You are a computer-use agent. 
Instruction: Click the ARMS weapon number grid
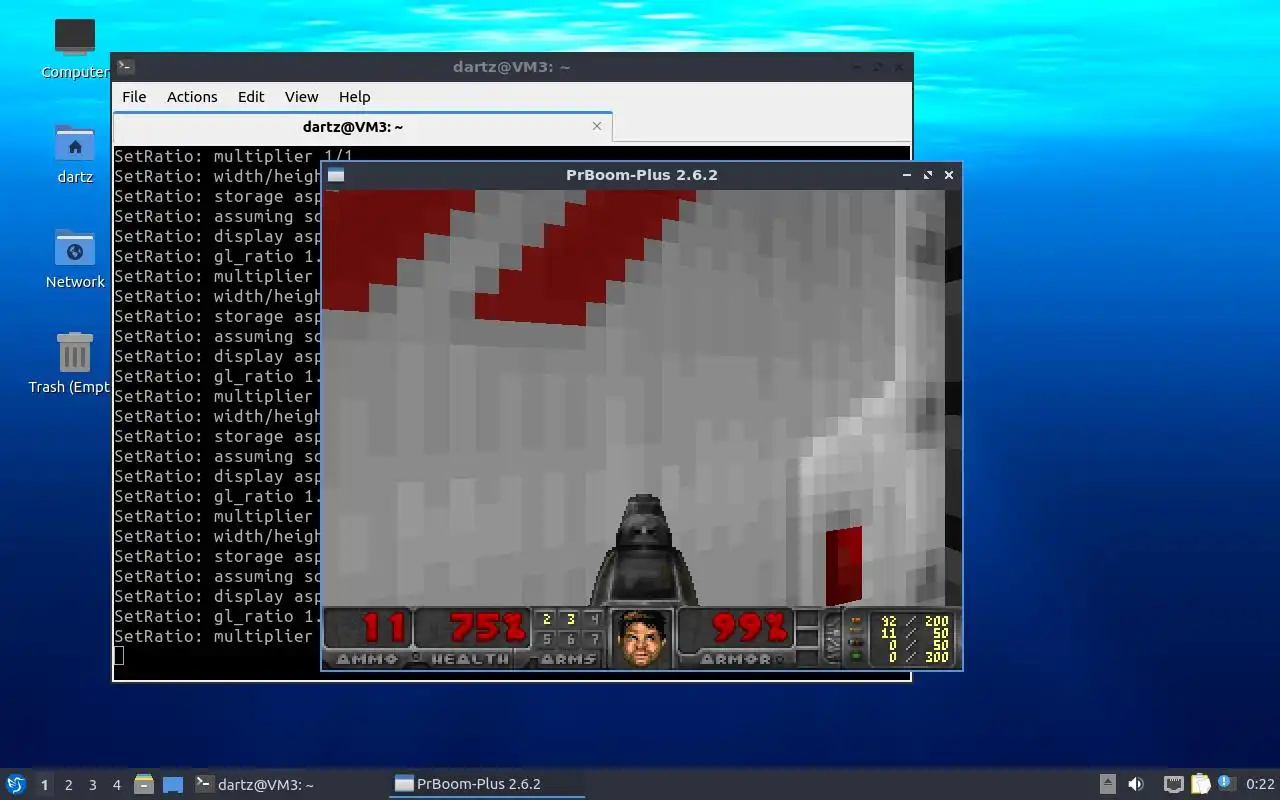coord(570,629)
